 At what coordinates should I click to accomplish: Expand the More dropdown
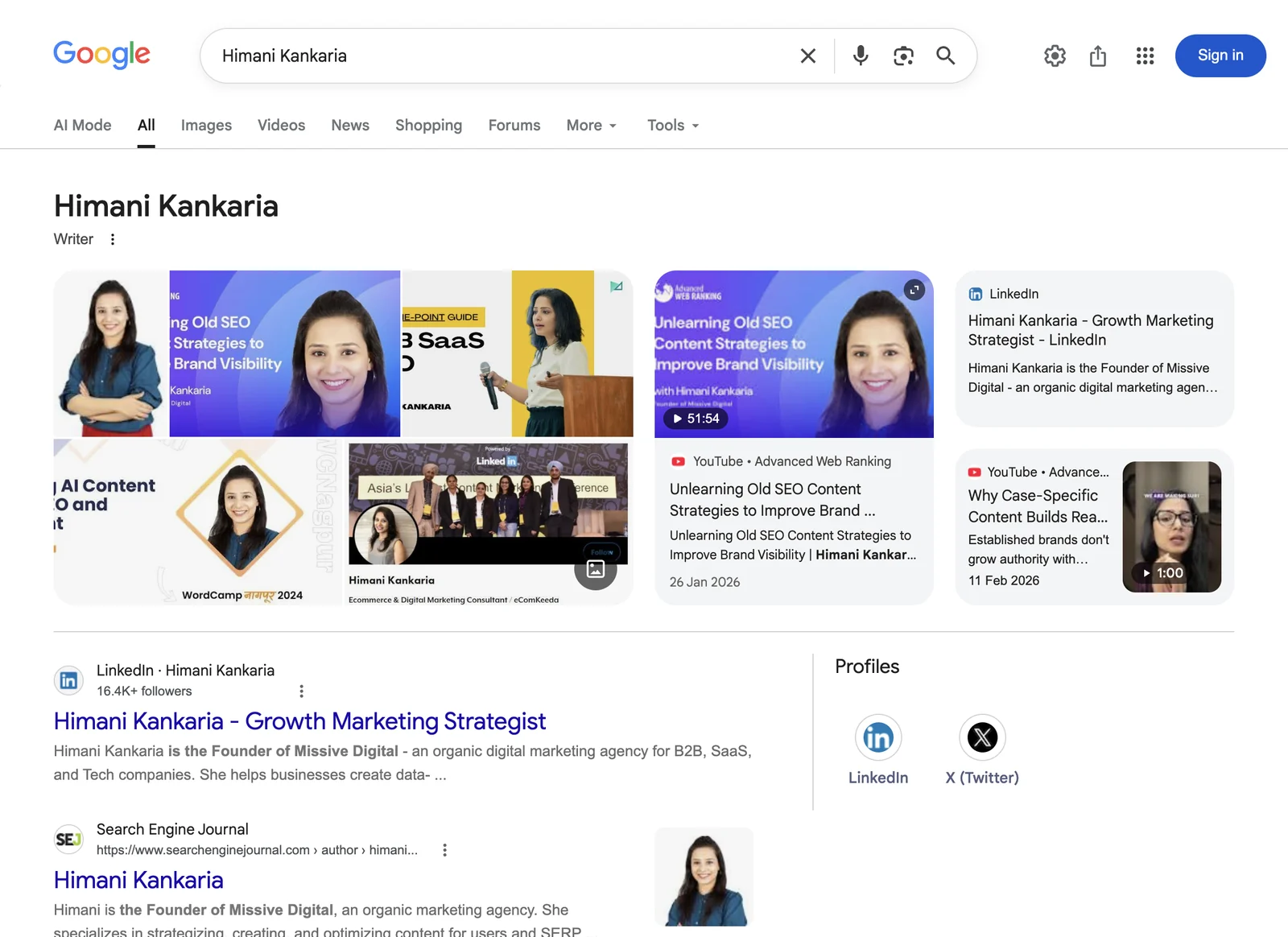pos(592,125)
